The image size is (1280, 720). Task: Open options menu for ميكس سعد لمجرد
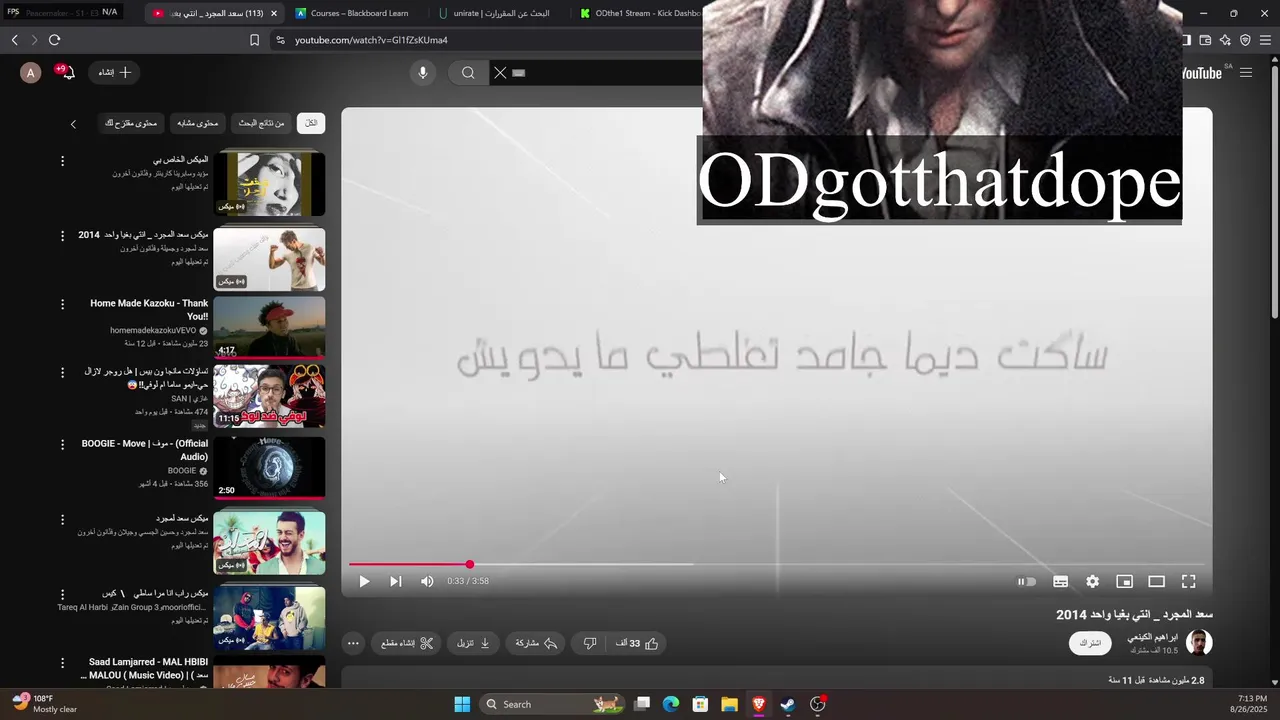(62, 520)
